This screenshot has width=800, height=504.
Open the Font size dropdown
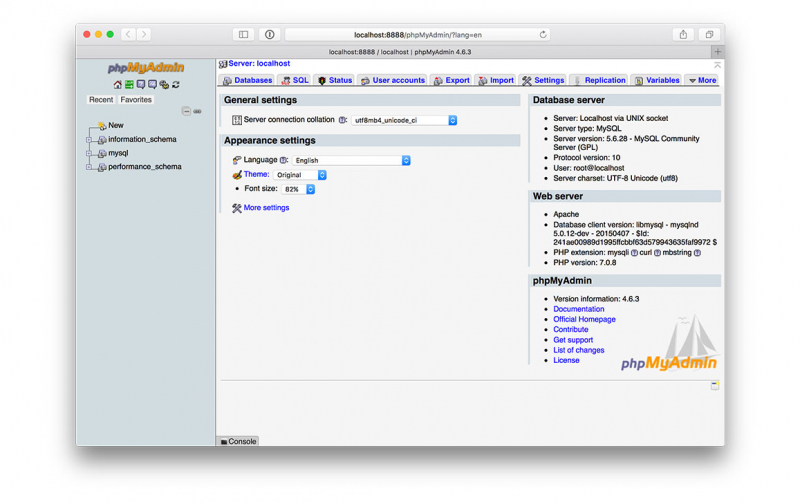tap(298, 189)
